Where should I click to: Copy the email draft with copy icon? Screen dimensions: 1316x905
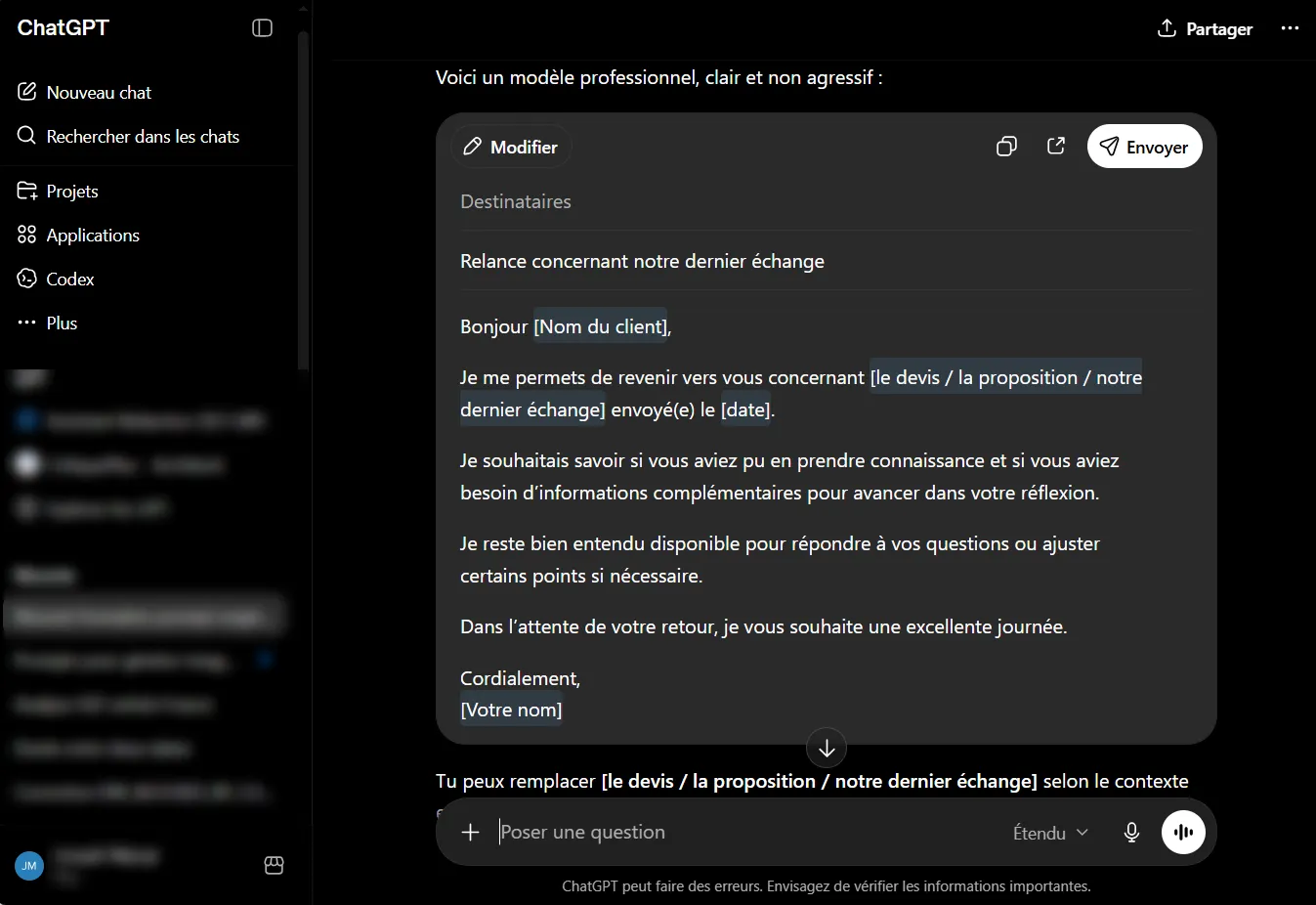(x=1006, y=147)
